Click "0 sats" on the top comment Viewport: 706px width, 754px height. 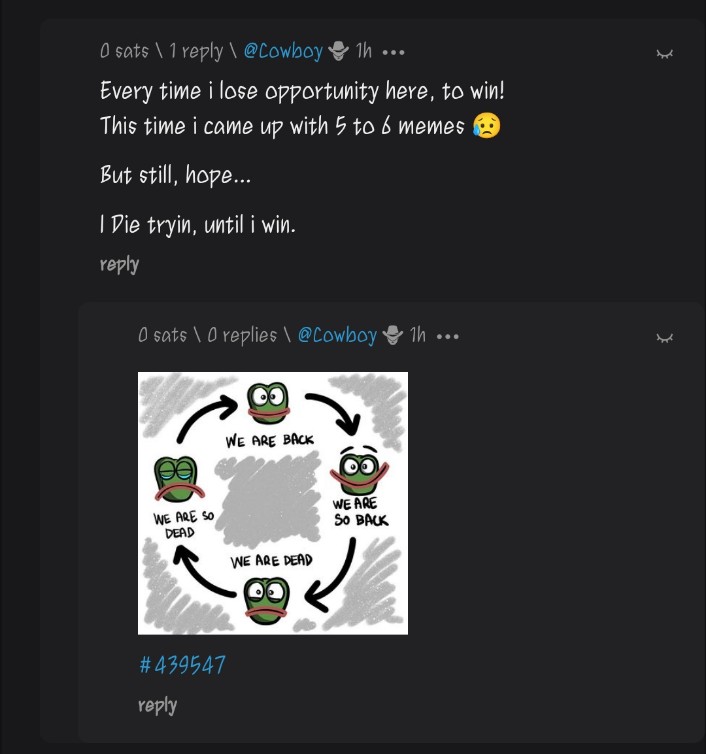pyautogui.click(x=124, y=51)
